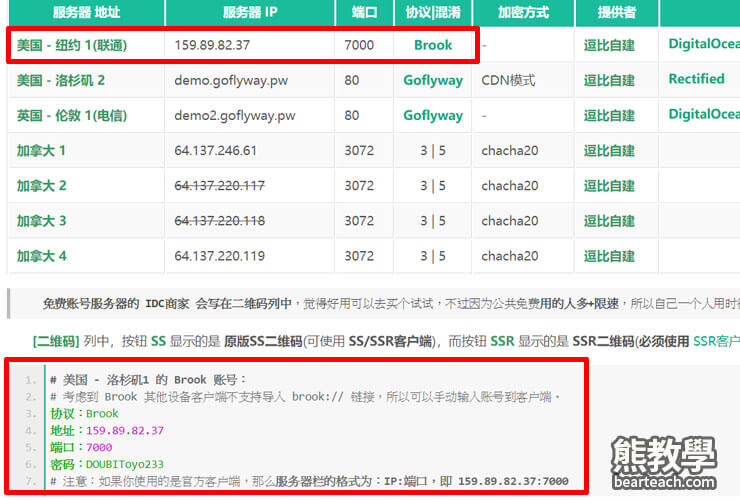Click the green SS button reference
This screenshot has width=740, height=500.
coord(158,341)
